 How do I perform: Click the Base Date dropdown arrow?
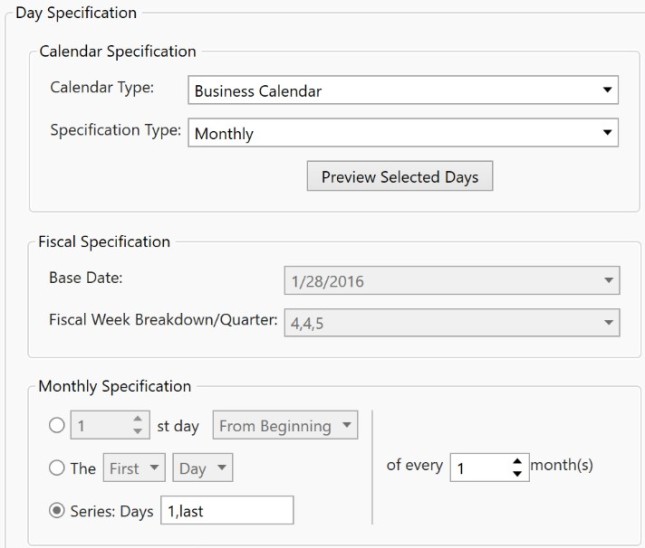[609, 281]
